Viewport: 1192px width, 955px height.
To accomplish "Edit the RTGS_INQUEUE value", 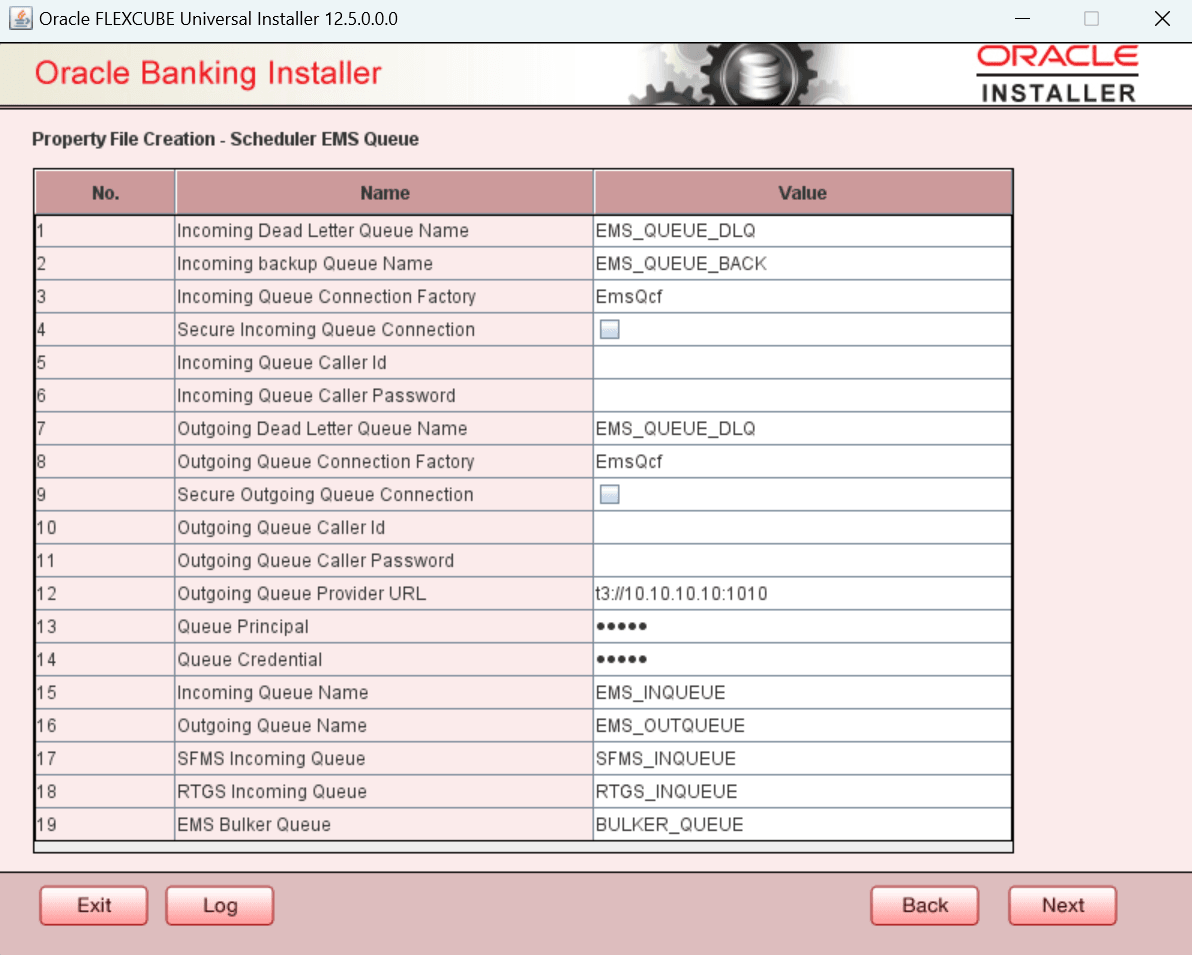I will (x=802, y=792).
